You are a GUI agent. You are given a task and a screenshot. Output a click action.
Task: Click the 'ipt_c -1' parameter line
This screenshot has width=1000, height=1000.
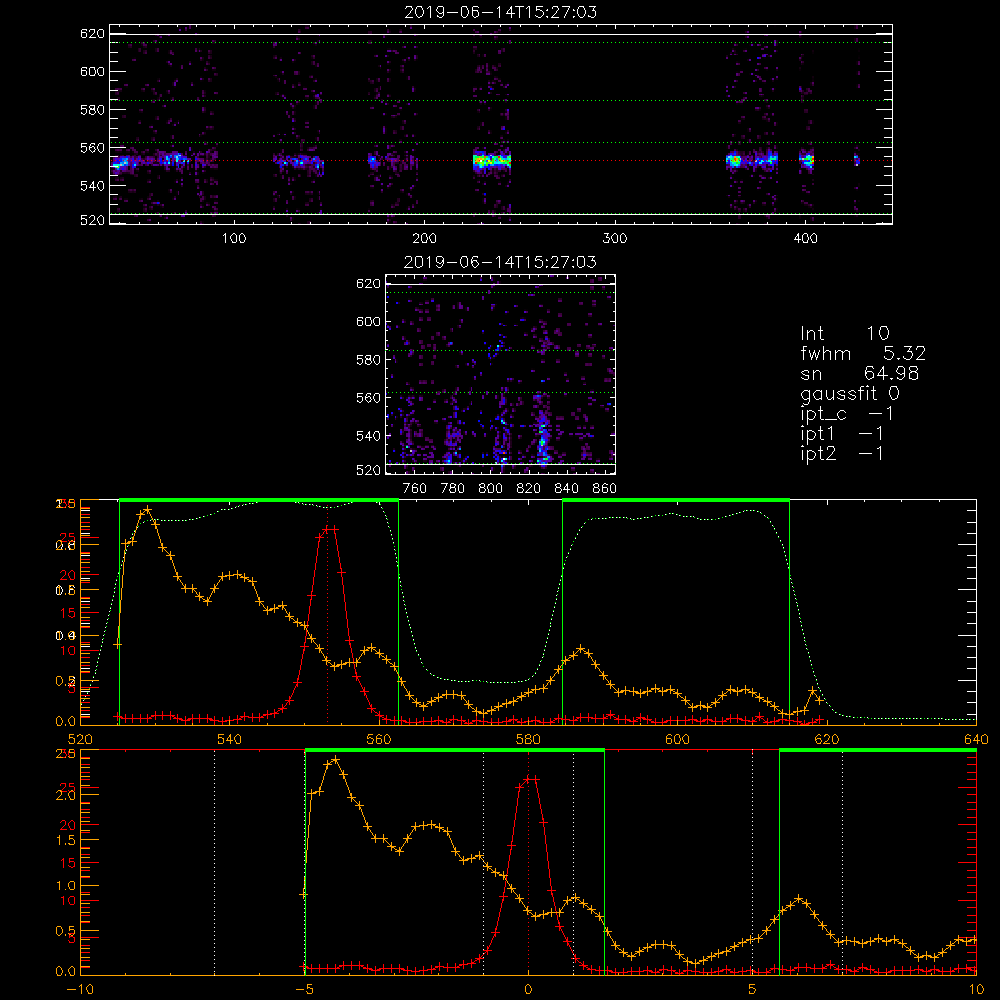coord(847,414)
